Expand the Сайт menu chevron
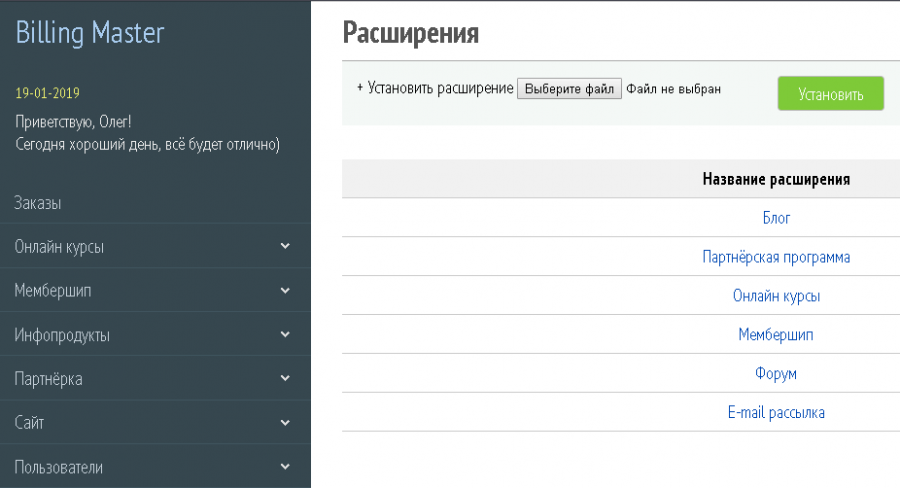 click(285, 423)
